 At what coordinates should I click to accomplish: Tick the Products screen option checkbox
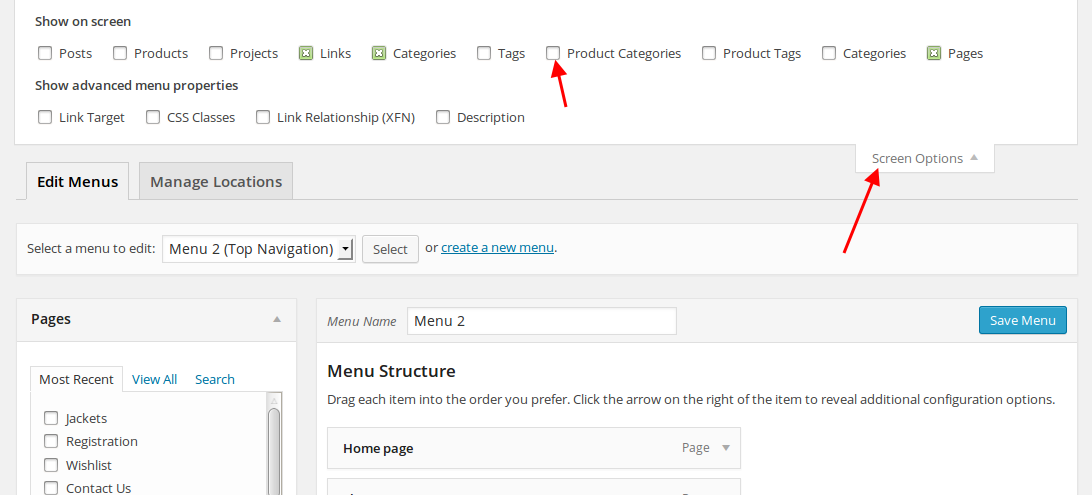point(120,53)
